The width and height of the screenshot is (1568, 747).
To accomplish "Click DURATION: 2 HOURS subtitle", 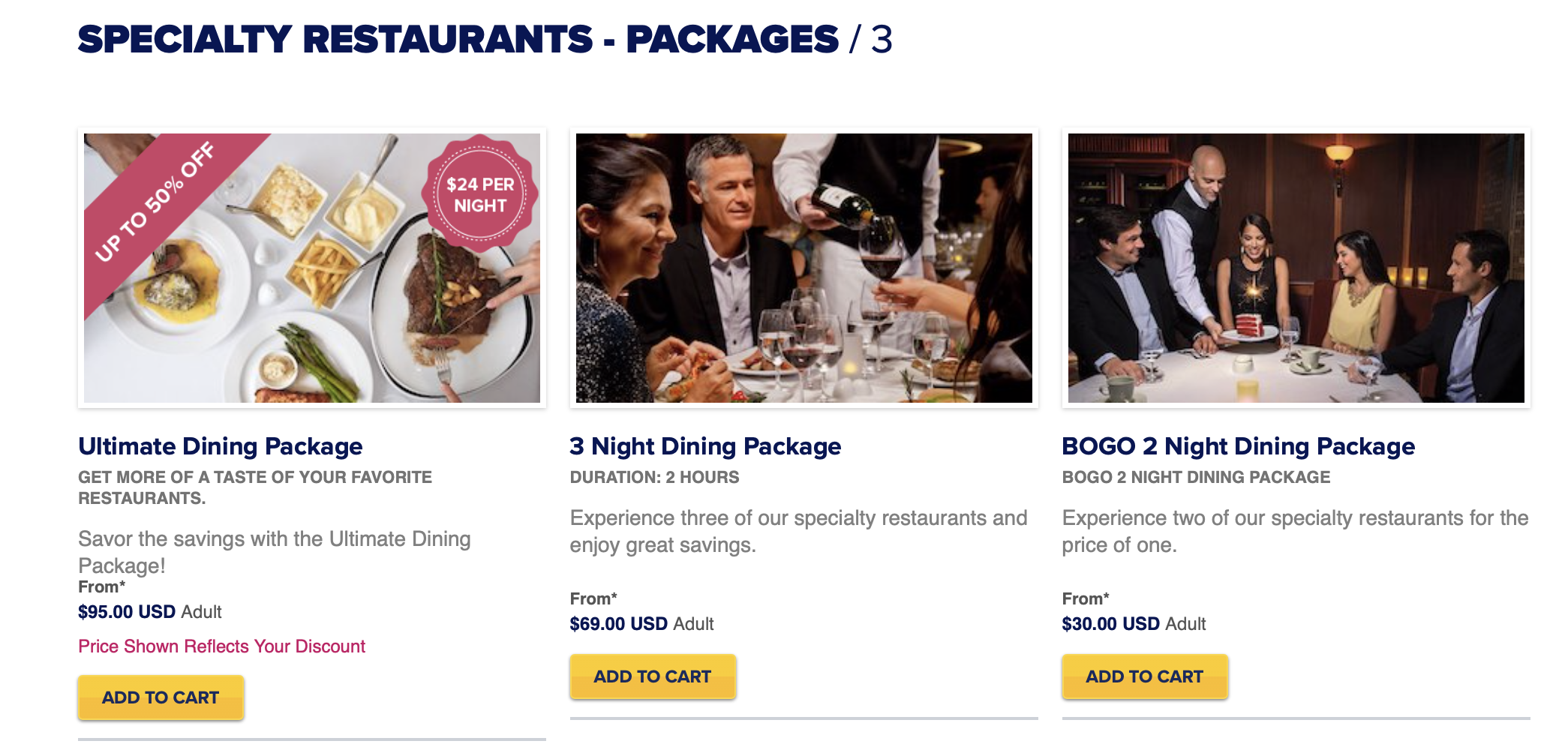I will point(654,477).
